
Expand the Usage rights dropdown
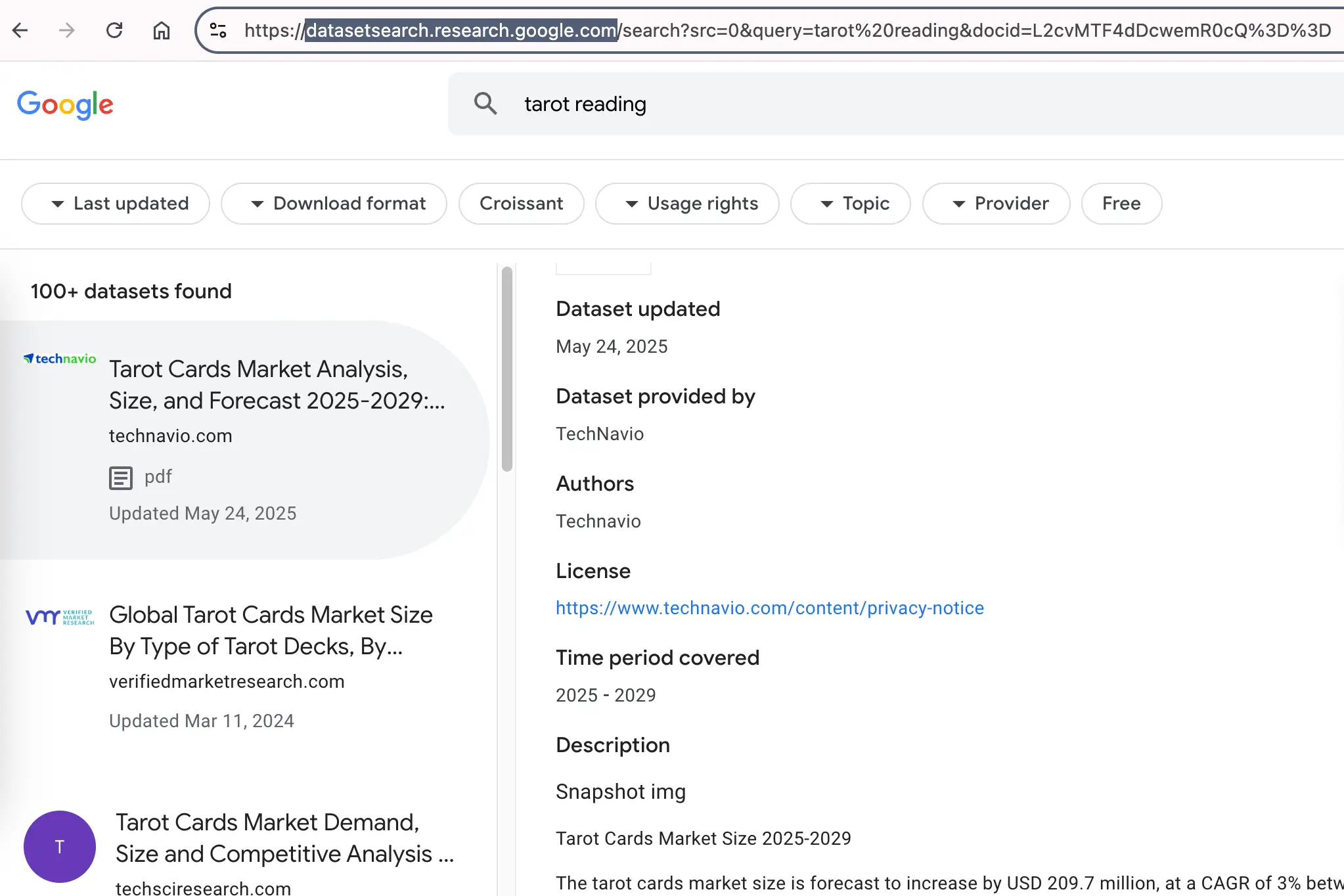click(687, 204)
